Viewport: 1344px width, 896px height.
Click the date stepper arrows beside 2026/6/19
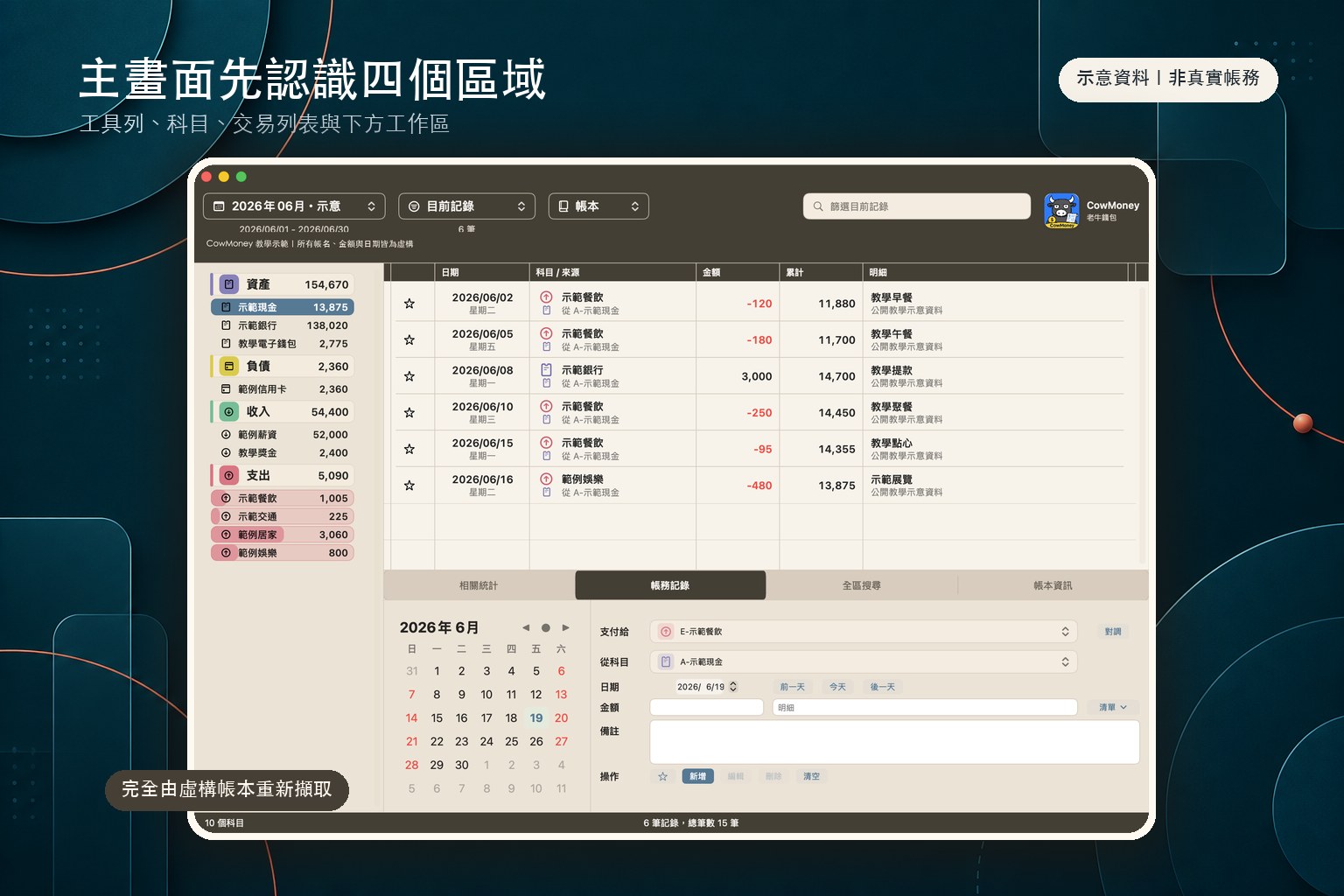tap(733, 687)
